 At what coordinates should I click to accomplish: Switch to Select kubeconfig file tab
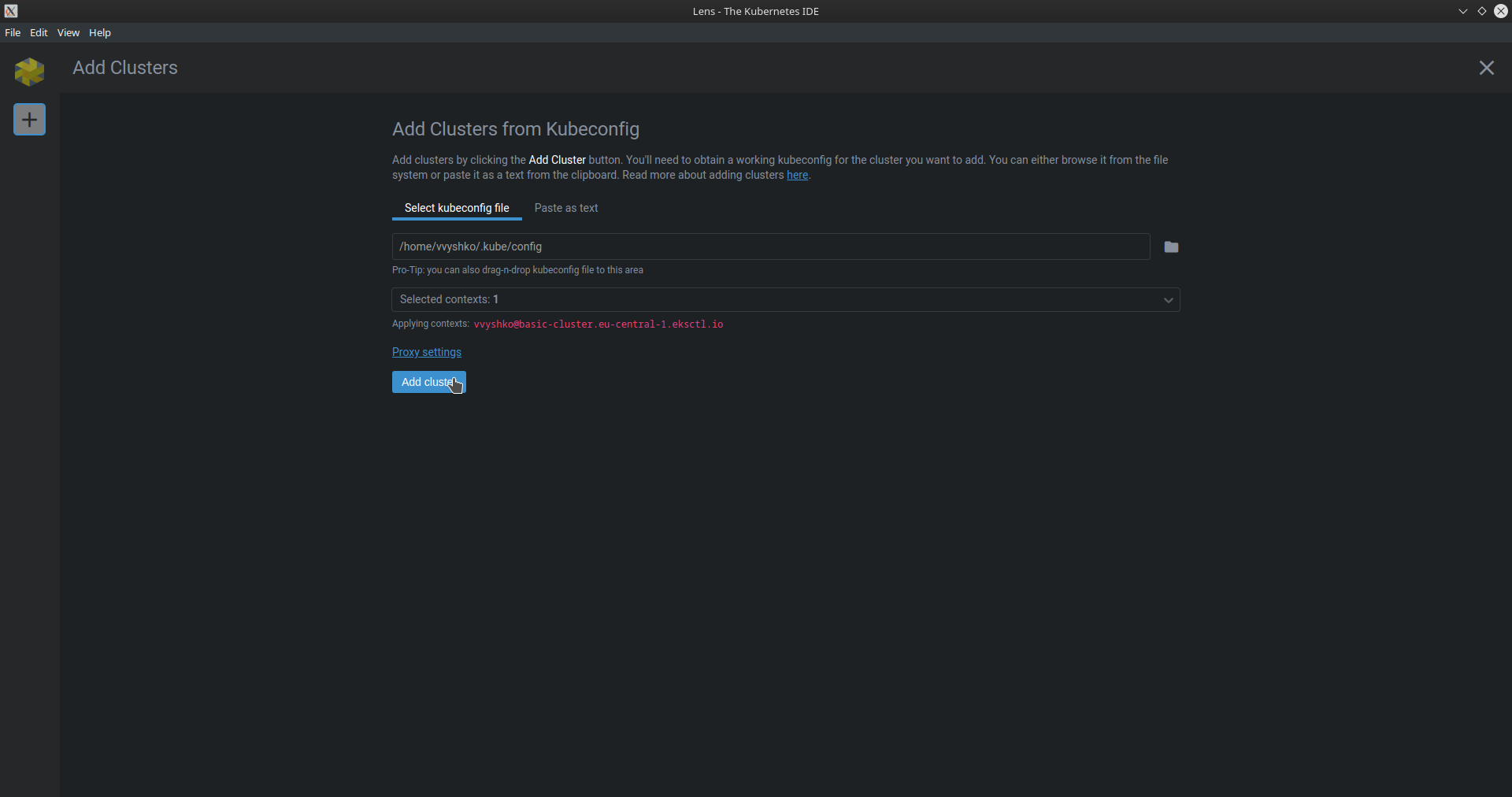457,208
